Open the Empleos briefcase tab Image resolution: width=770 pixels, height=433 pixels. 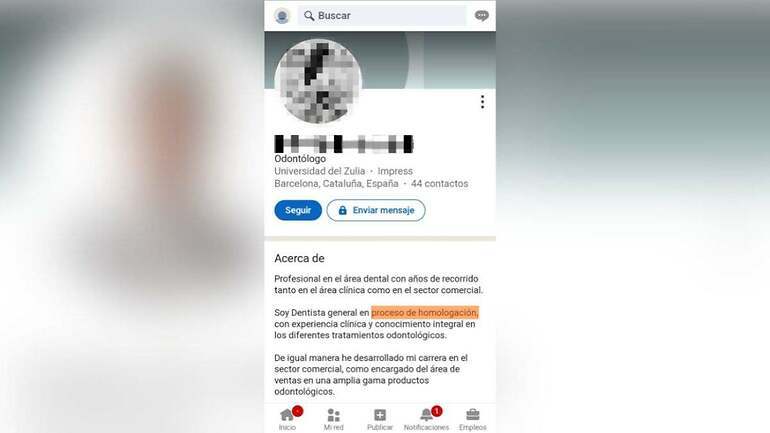(x=472, y=419)
